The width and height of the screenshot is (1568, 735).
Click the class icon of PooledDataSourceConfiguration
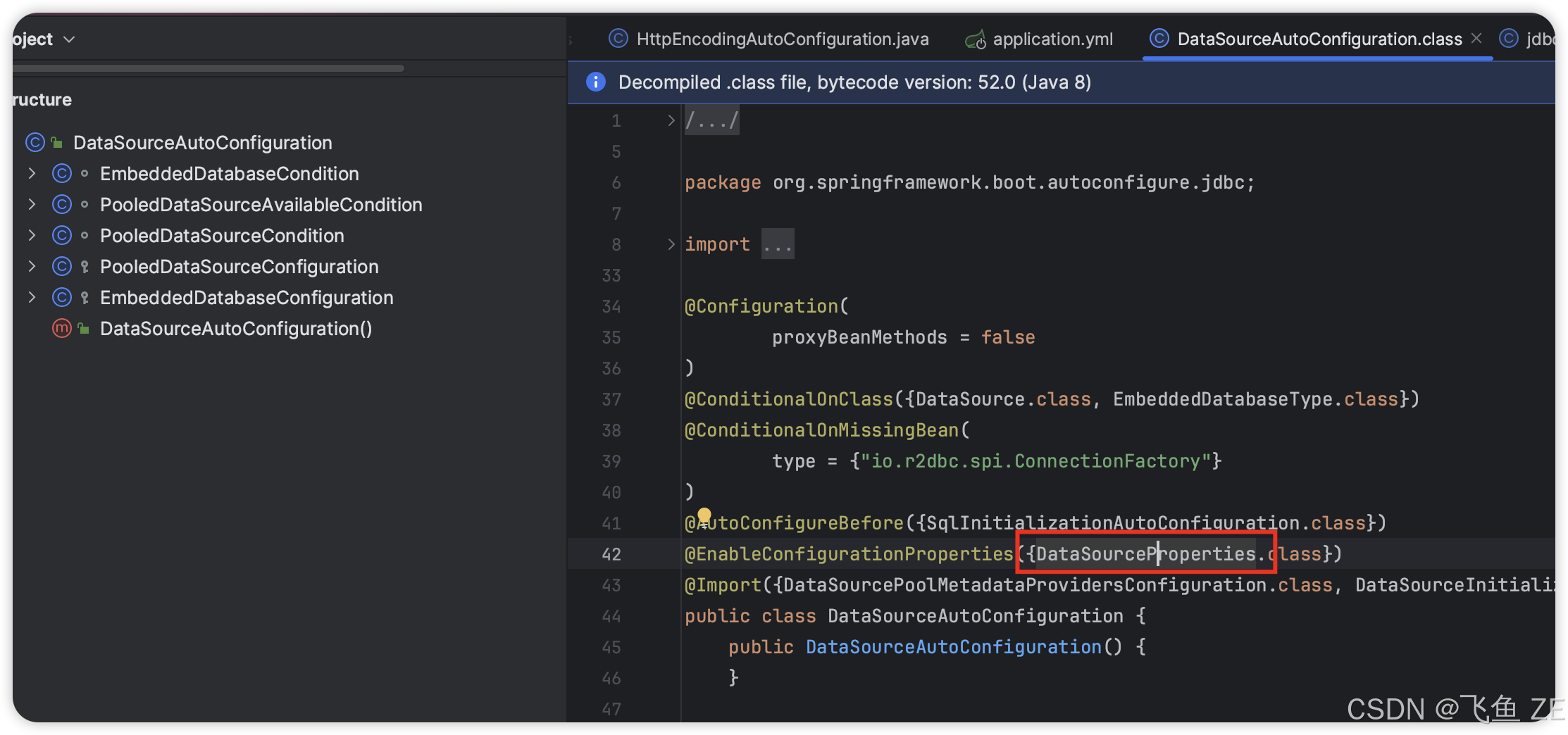click(x=62, y=266)
